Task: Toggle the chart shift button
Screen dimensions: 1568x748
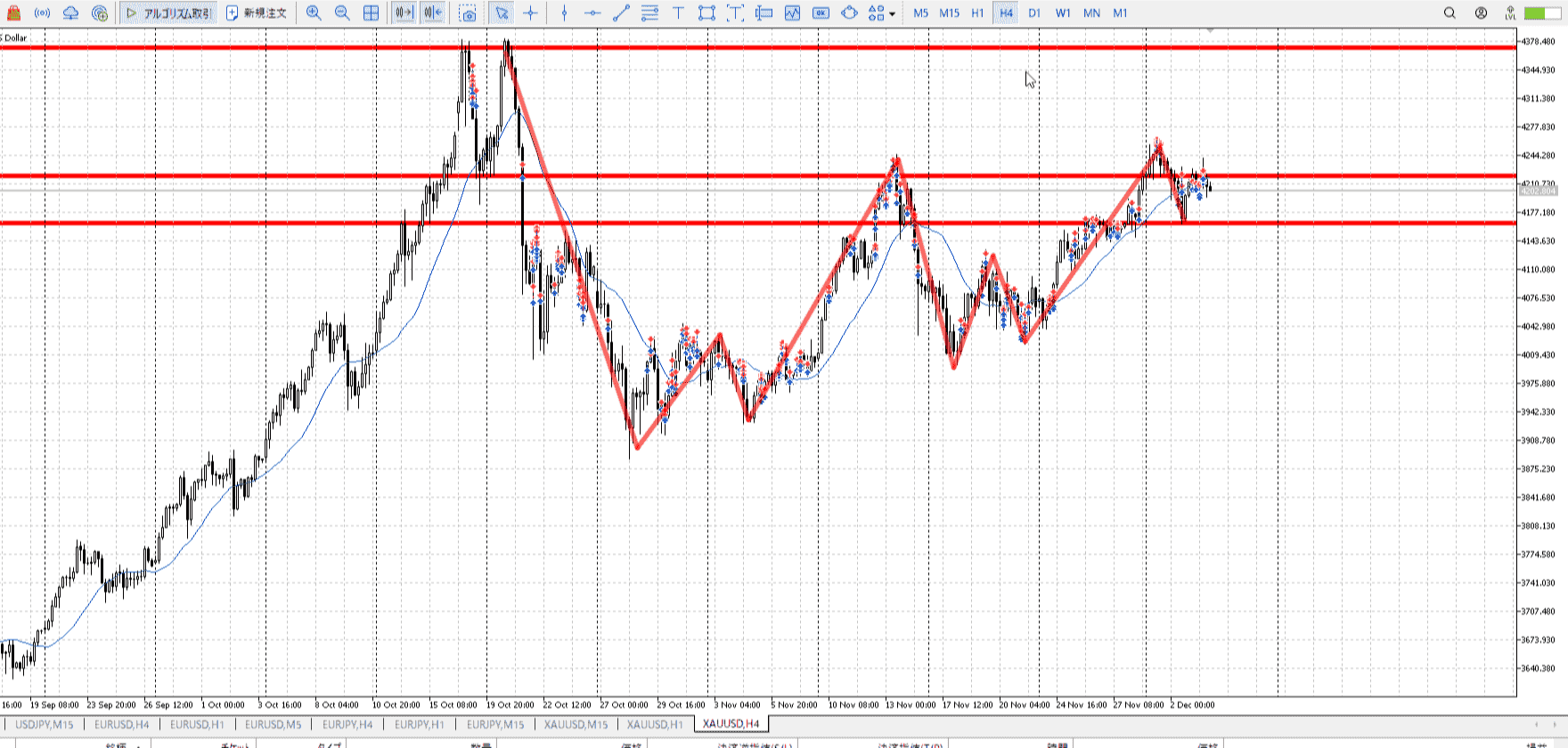Action: tap(433, 13)
